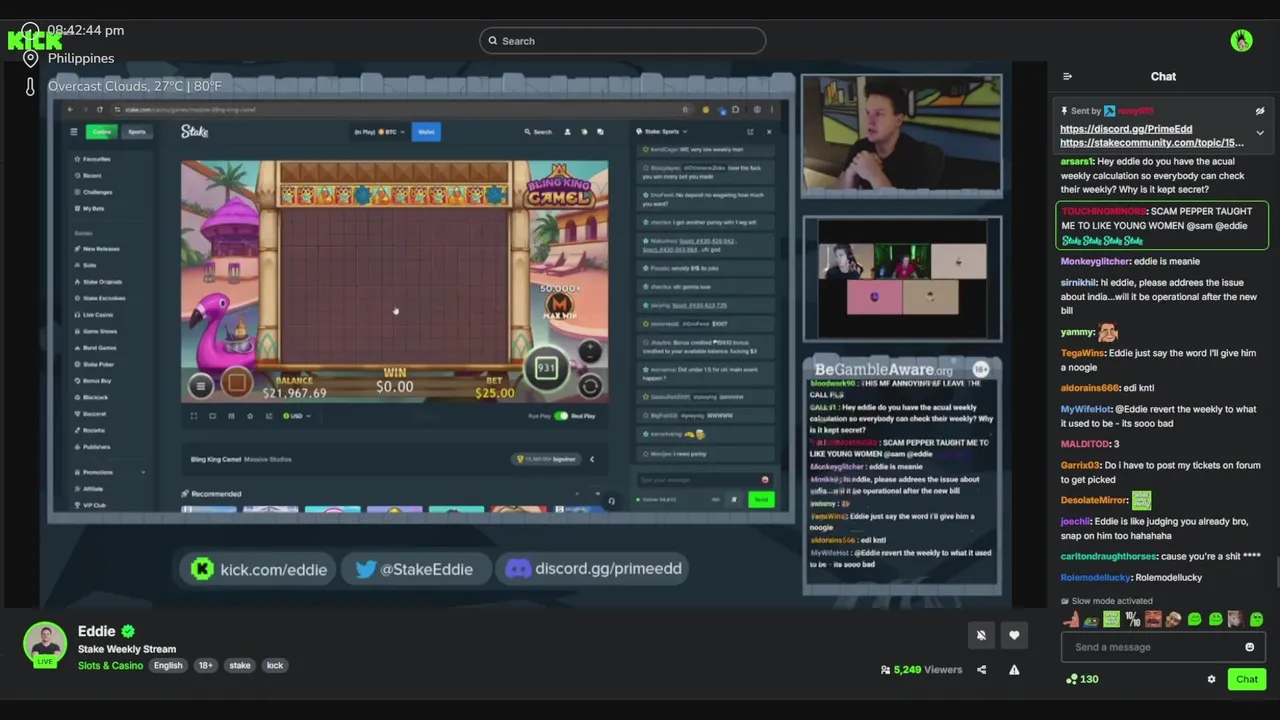Collapse Bling King Camel info chevron
This screenshot has height=720, width=1280.
(x=591, y=459)
